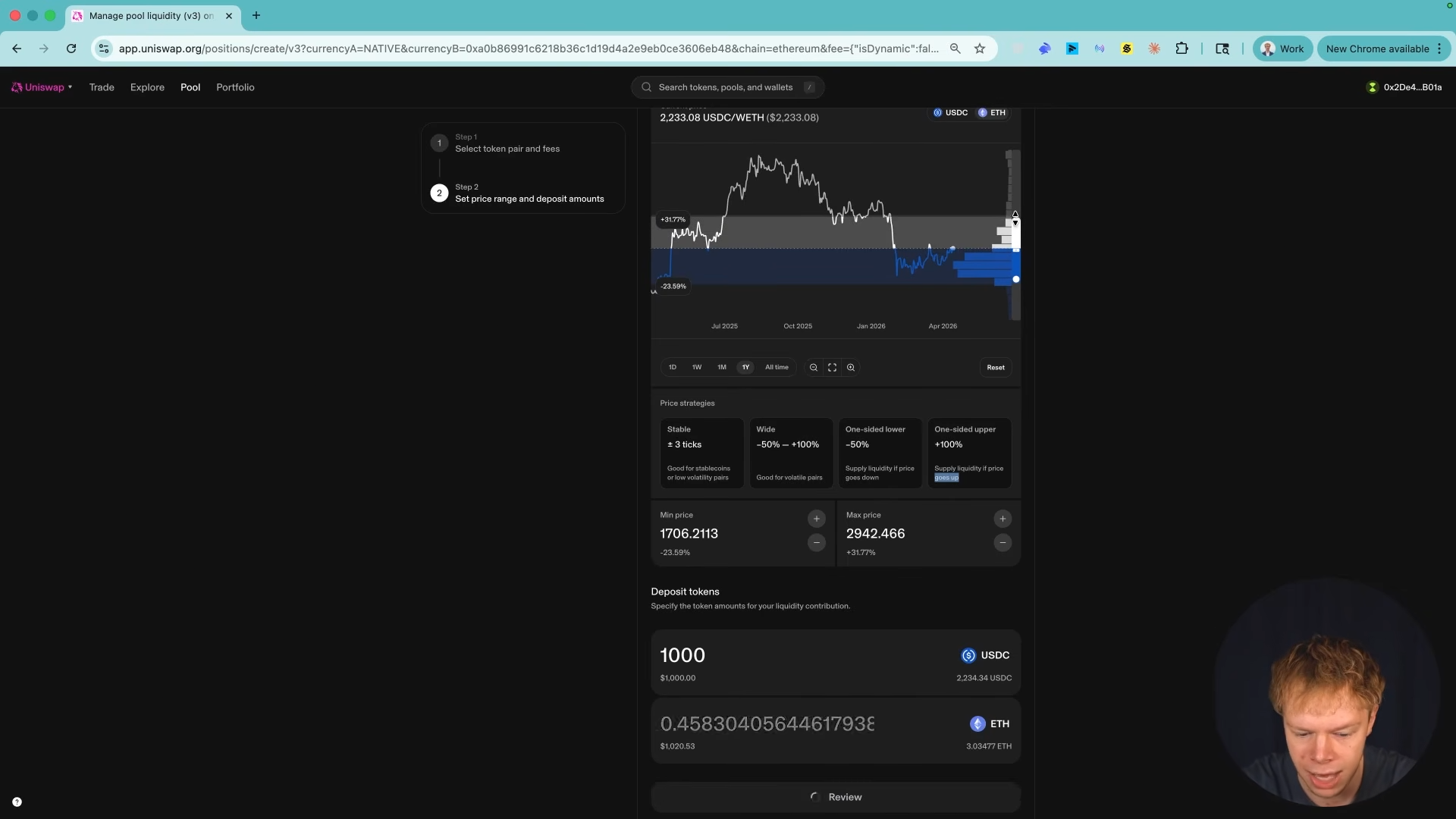Image resolution: width=1456 pixels, height=819 pixels.
Task: Open the Chrome extensions puzzle icon
Action: tap(1181, 49)
